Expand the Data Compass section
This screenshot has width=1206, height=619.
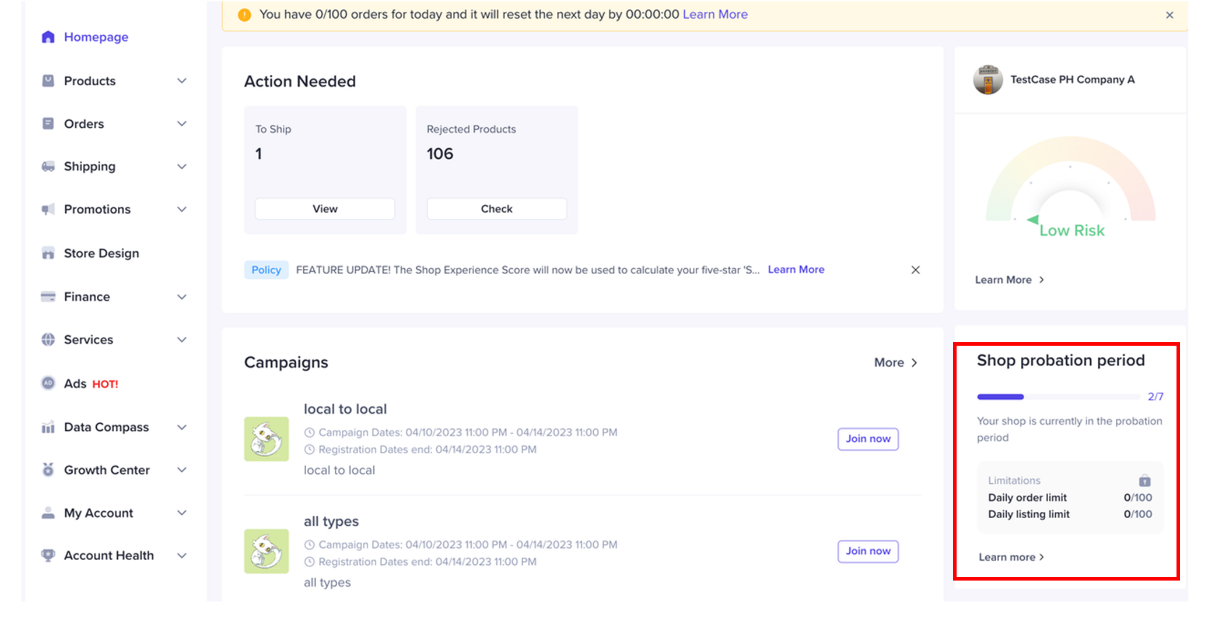[x=181, y=427]
